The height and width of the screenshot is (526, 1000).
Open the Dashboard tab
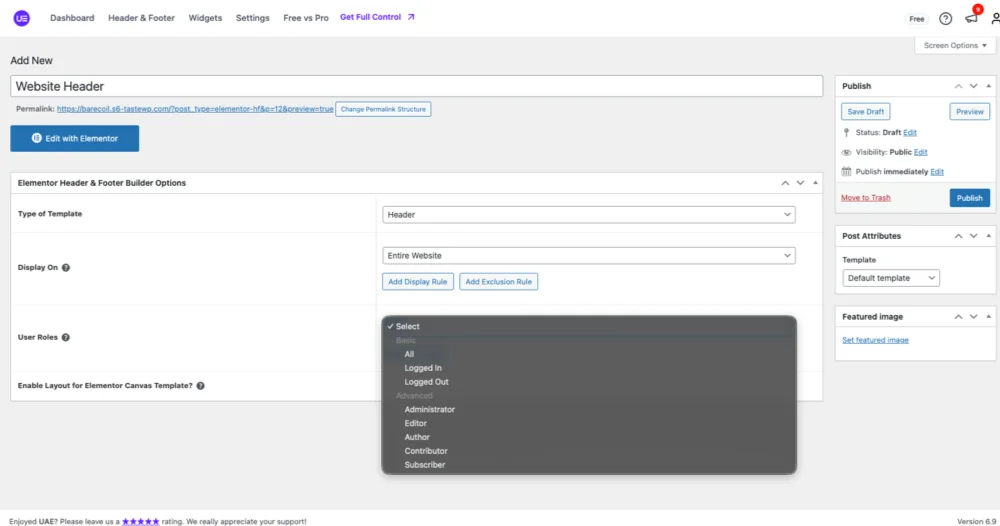[x=72, y=18]
